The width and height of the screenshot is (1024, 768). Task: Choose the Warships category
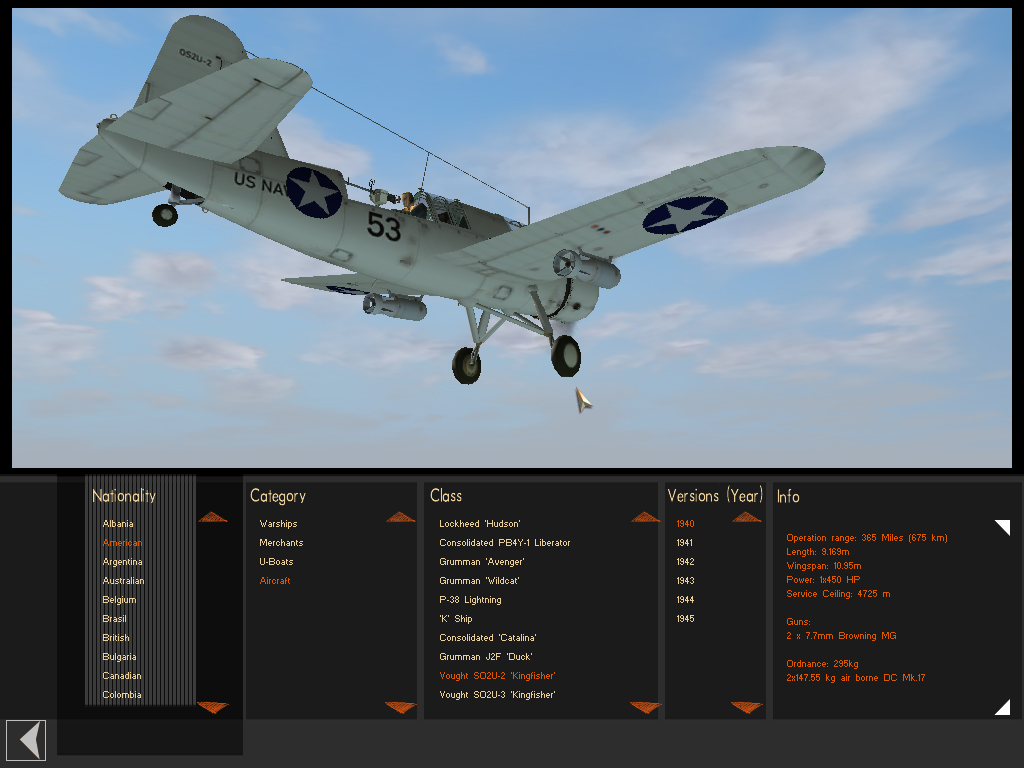[278, 524]
